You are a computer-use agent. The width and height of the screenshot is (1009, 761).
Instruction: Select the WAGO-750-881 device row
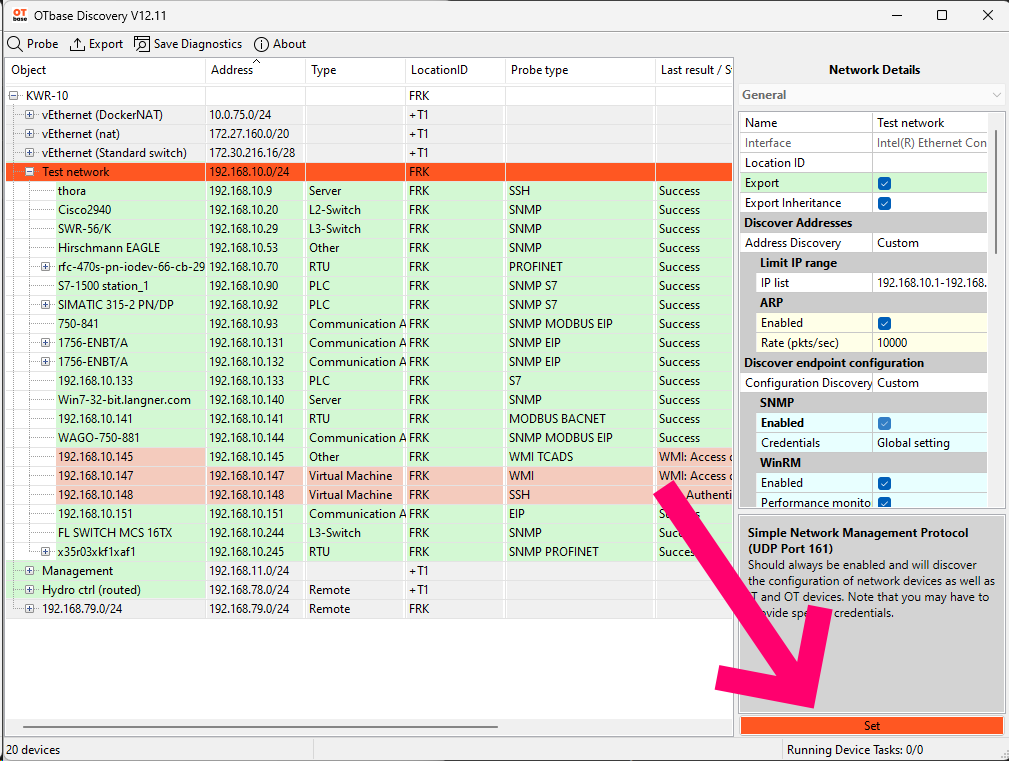pyautogui.click(x=369, y=437)
